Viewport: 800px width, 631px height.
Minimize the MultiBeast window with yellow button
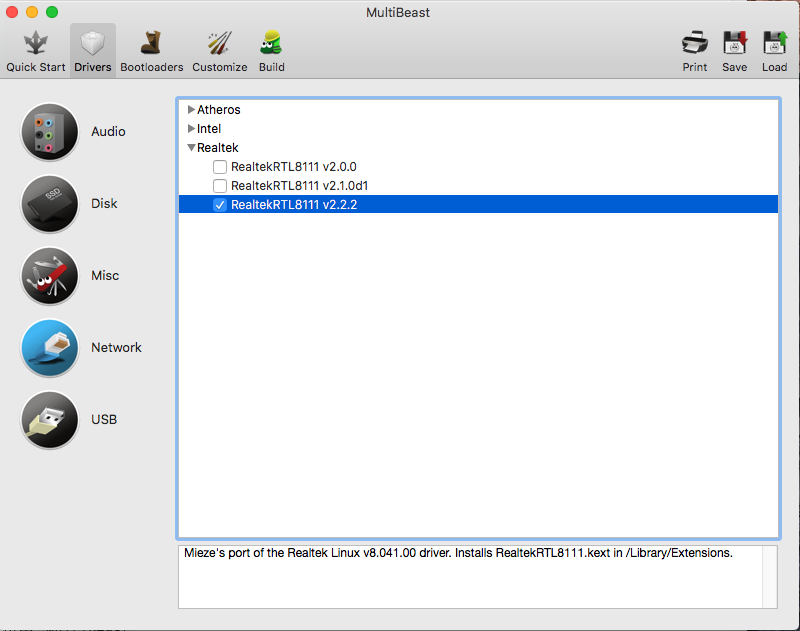tap(32, 12)
